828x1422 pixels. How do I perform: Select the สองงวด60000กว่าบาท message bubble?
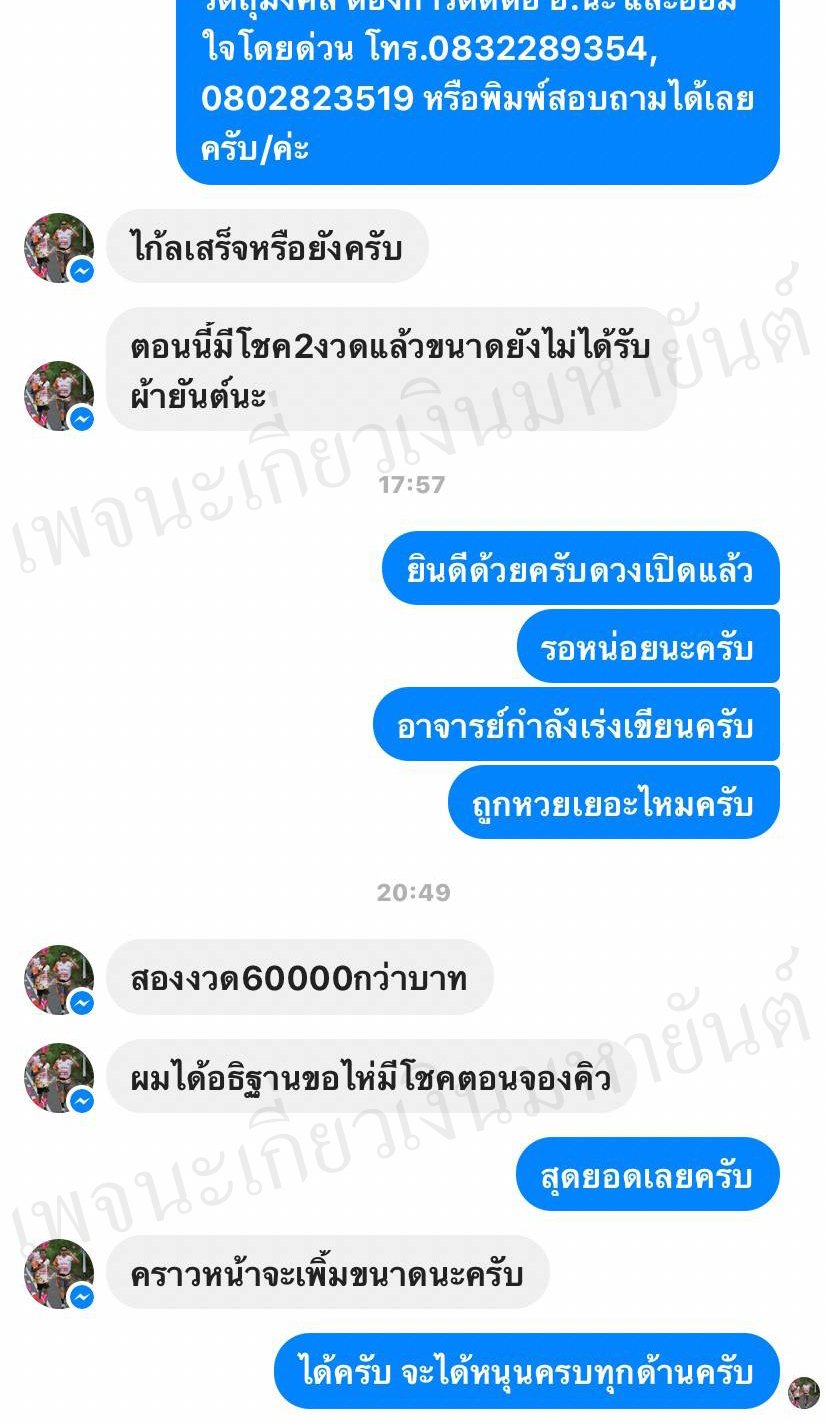[300, 977]
